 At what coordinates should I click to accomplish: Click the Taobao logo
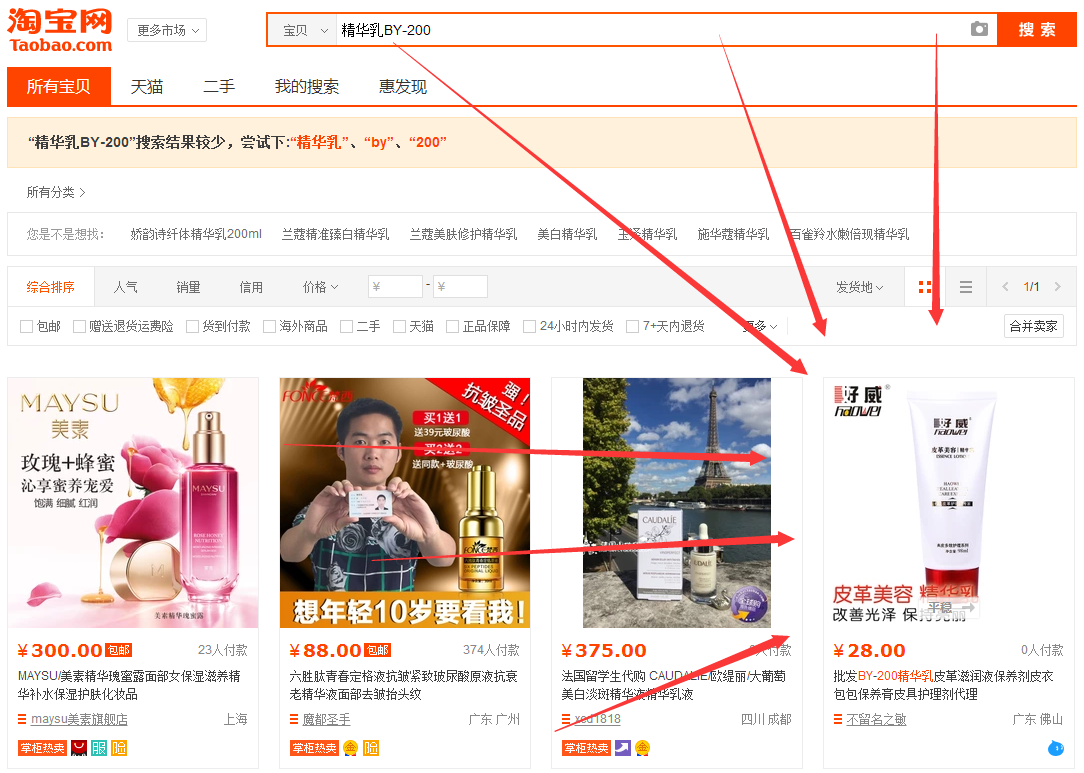pos(59,30)
